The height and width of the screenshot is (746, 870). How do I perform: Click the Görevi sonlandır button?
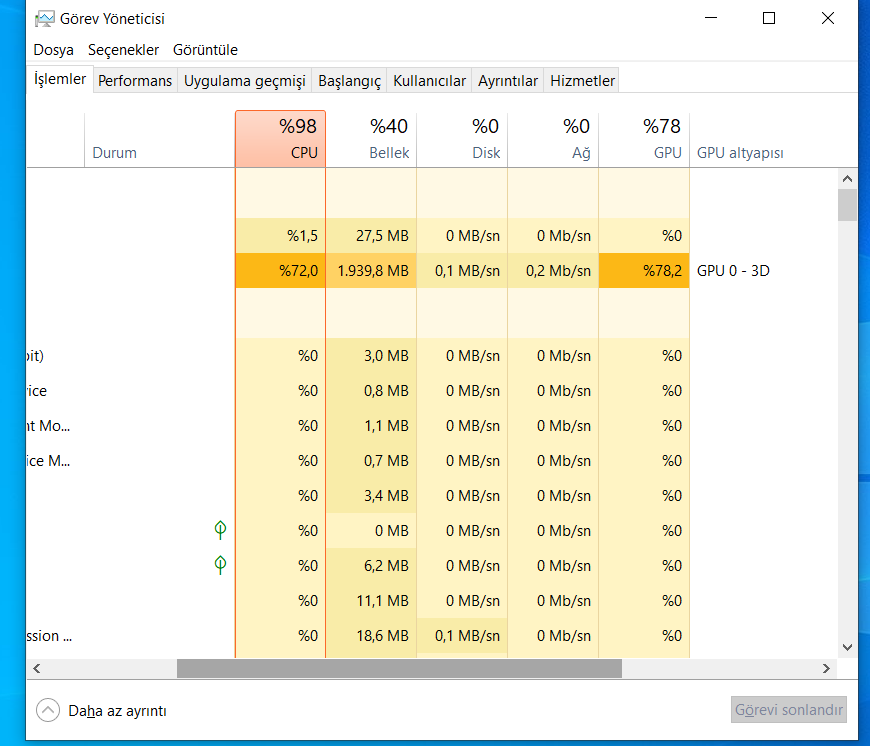pos(788,709)
